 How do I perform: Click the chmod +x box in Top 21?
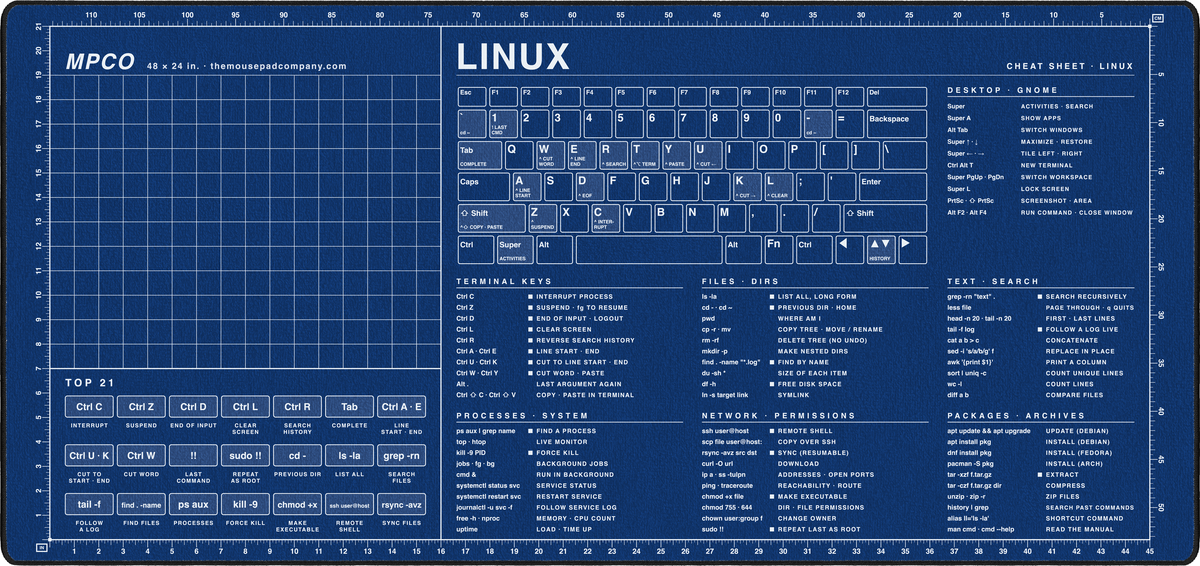pyautogui.click(x=298, y=505)
